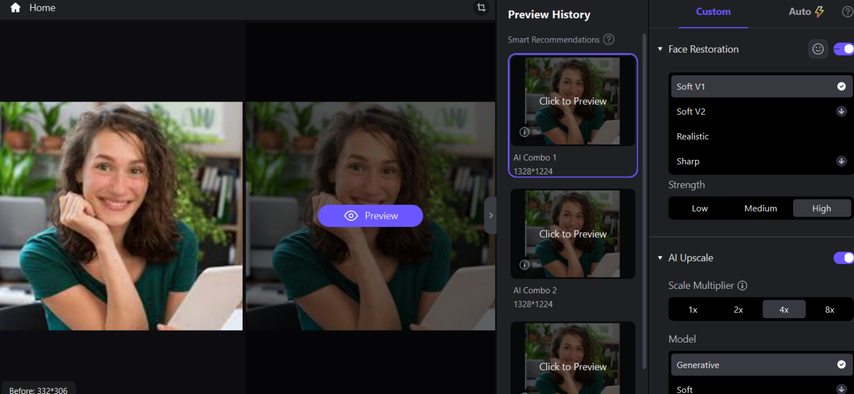Click the face detection smiley icon
Image resolution: width=854 pixels, height=394 pixels.
[818, 49]
